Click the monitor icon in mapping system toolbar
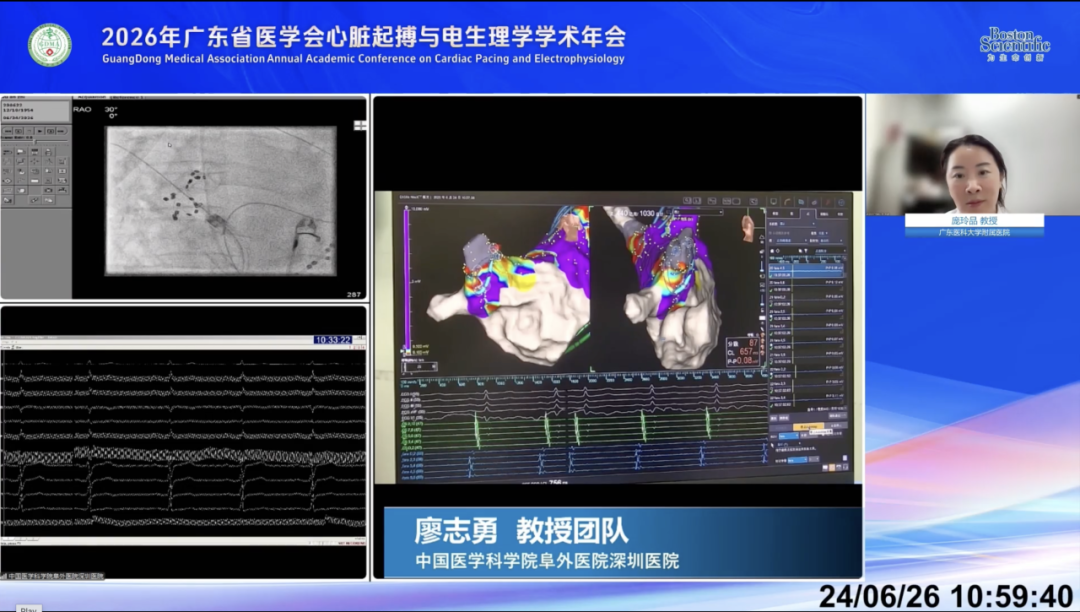1080x612 pixels. (x=773, y=202)
